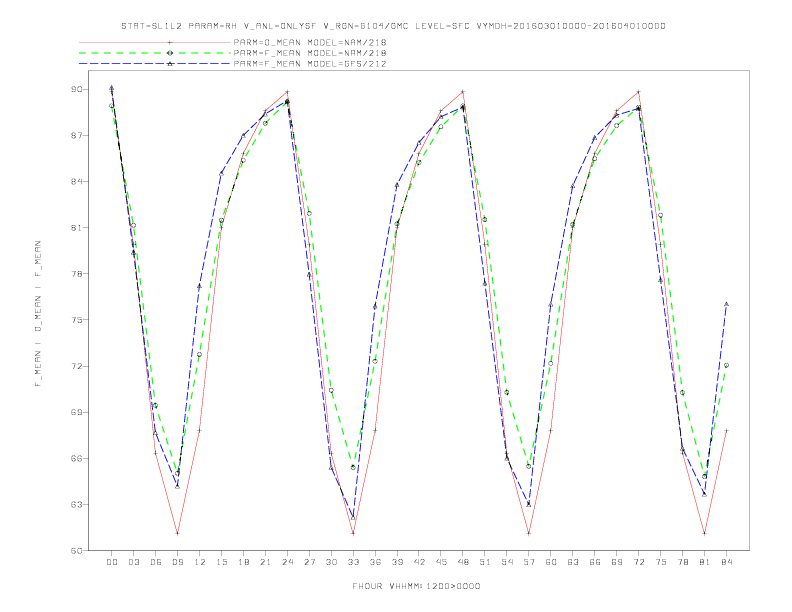Click x-axis forecast hour label 54
This screenshot has height=612, width=792.
pos(507,562)
